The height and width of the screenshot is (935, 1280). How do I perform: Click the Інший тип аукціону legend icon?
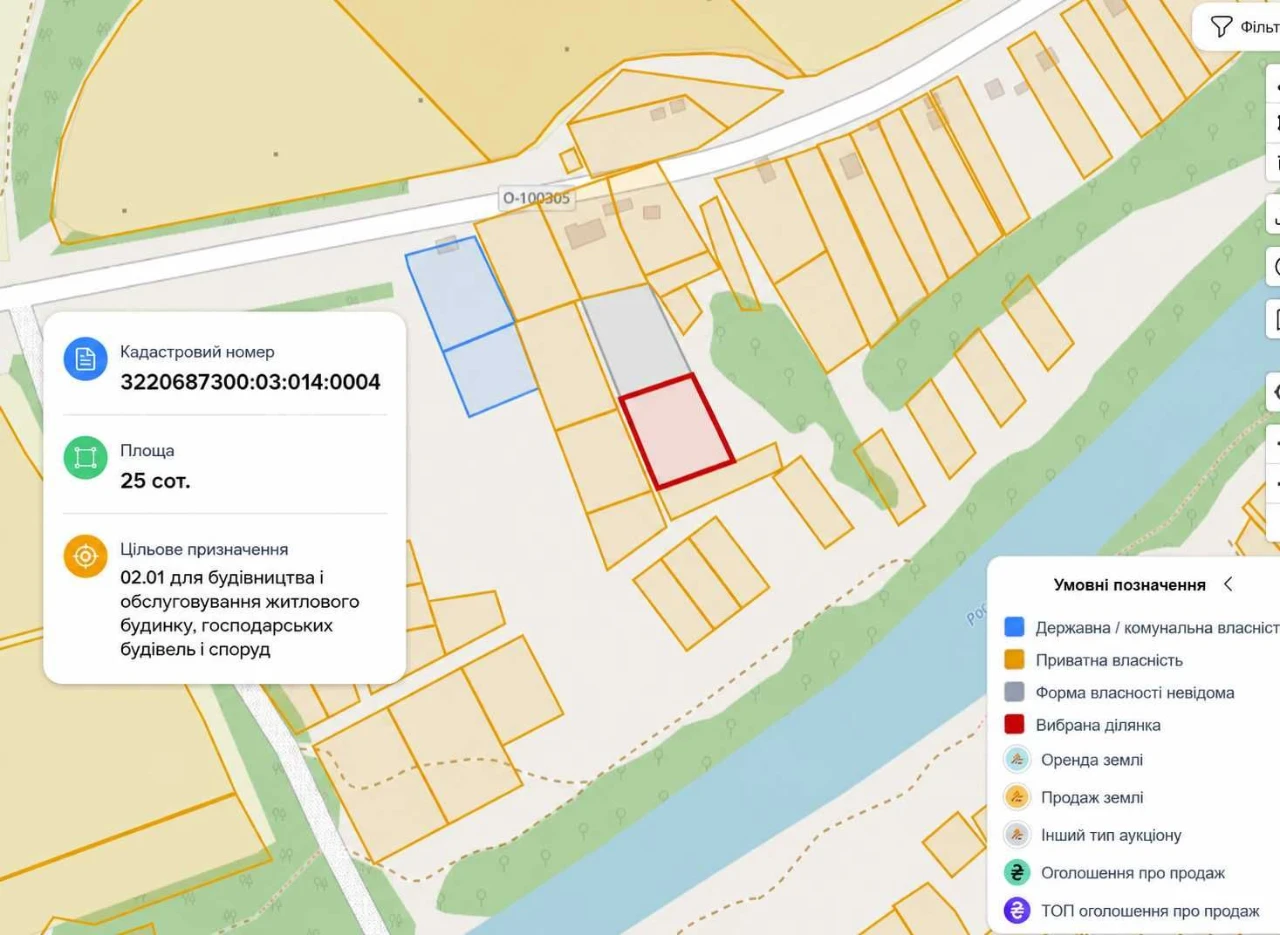1017,835
